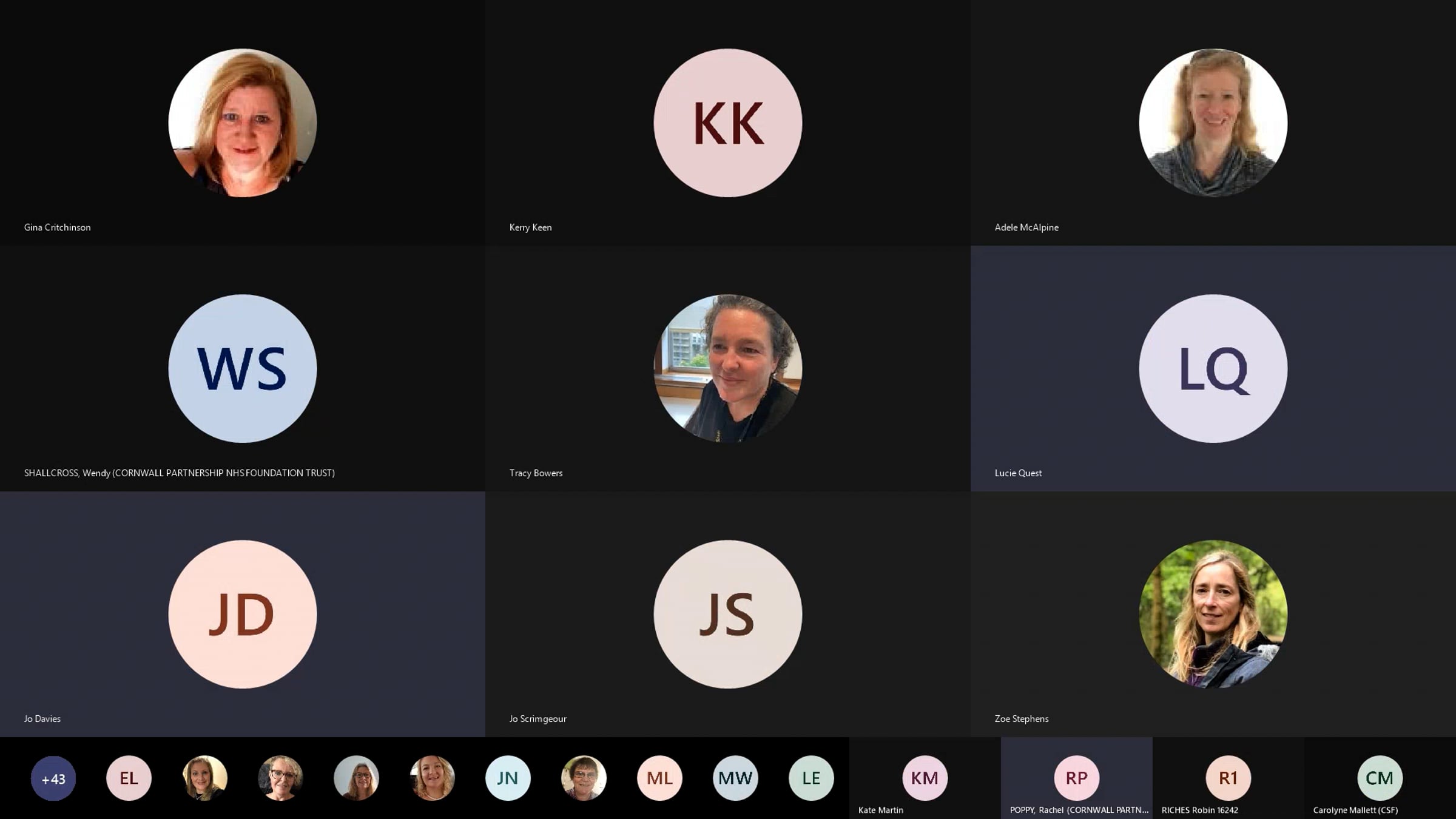Click the ML participant avatar
1456x819 pixels.
click(659, 778)
